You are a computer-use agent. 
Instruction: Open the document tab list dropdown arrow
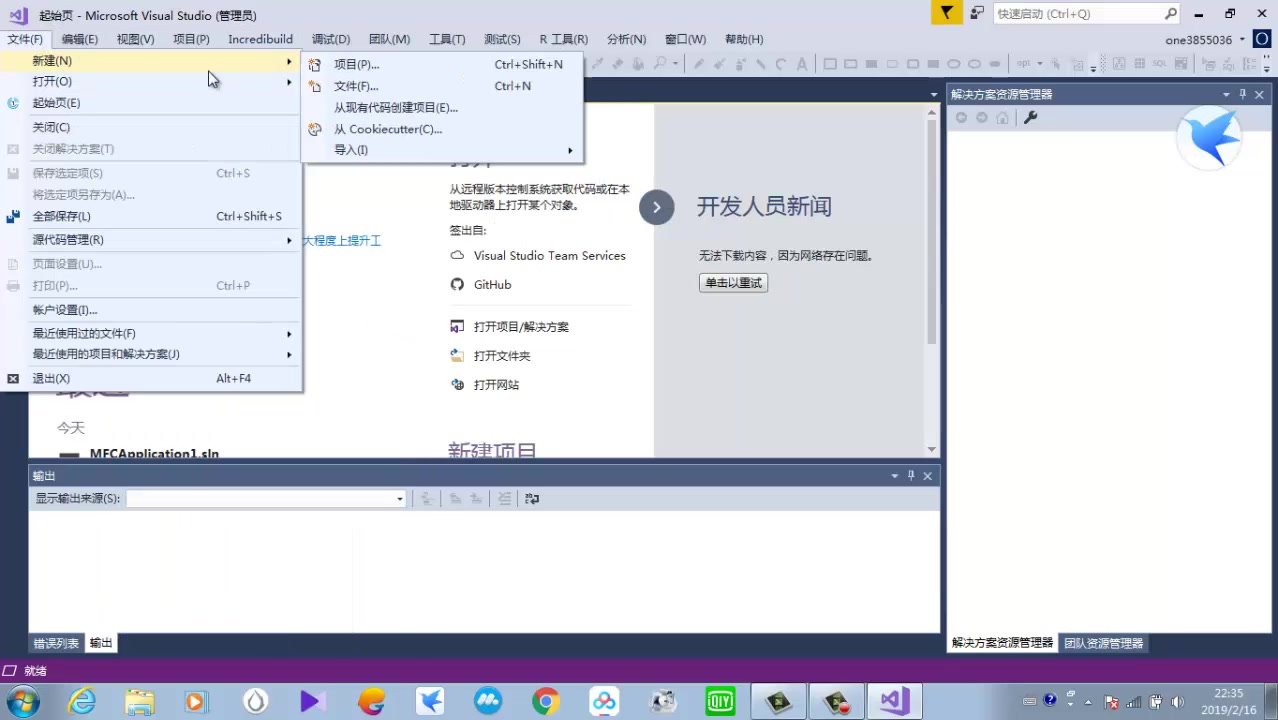point(932,94)
